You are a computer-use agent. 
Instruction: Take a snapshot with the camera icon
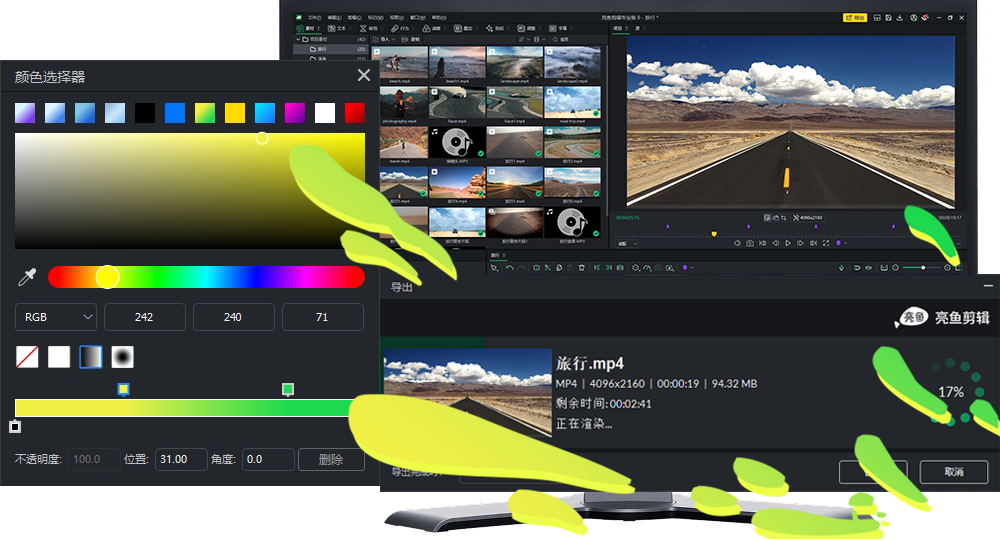coord(750,243)
